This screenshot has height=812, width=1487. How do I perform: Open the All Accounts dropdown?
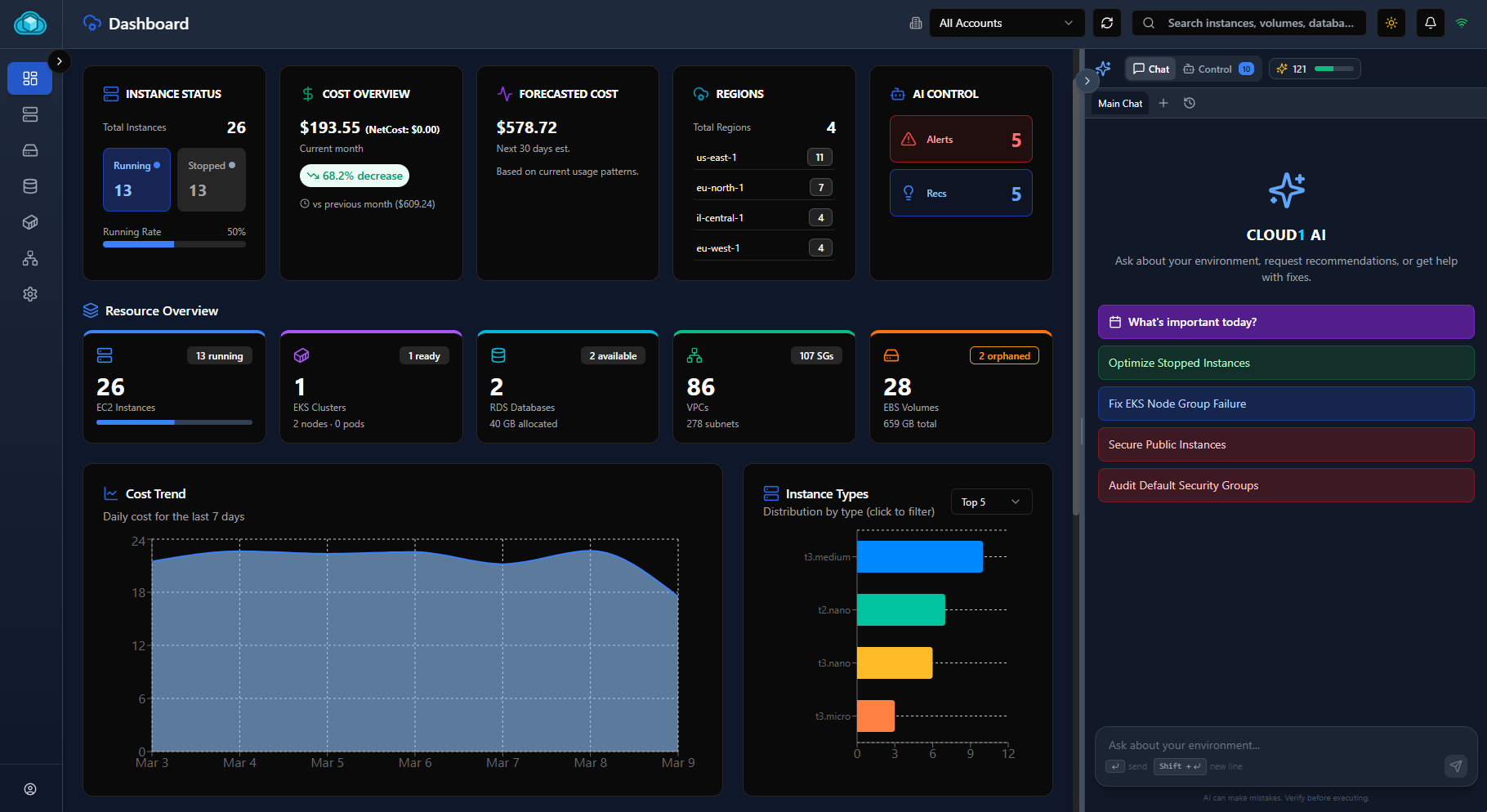tap(1007, 23)
